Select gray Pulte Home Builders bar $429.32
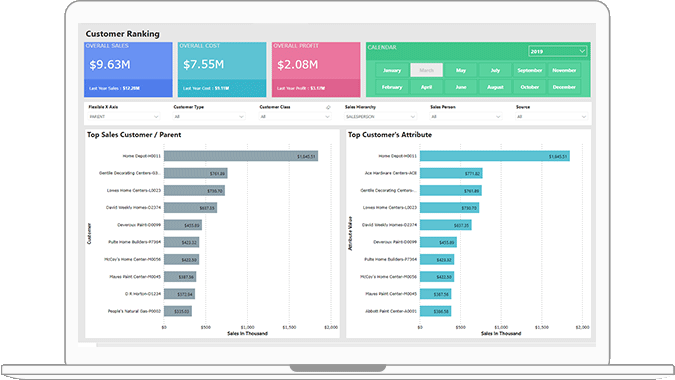Screen dimensions: 675x380 click(x=182, y=242)
